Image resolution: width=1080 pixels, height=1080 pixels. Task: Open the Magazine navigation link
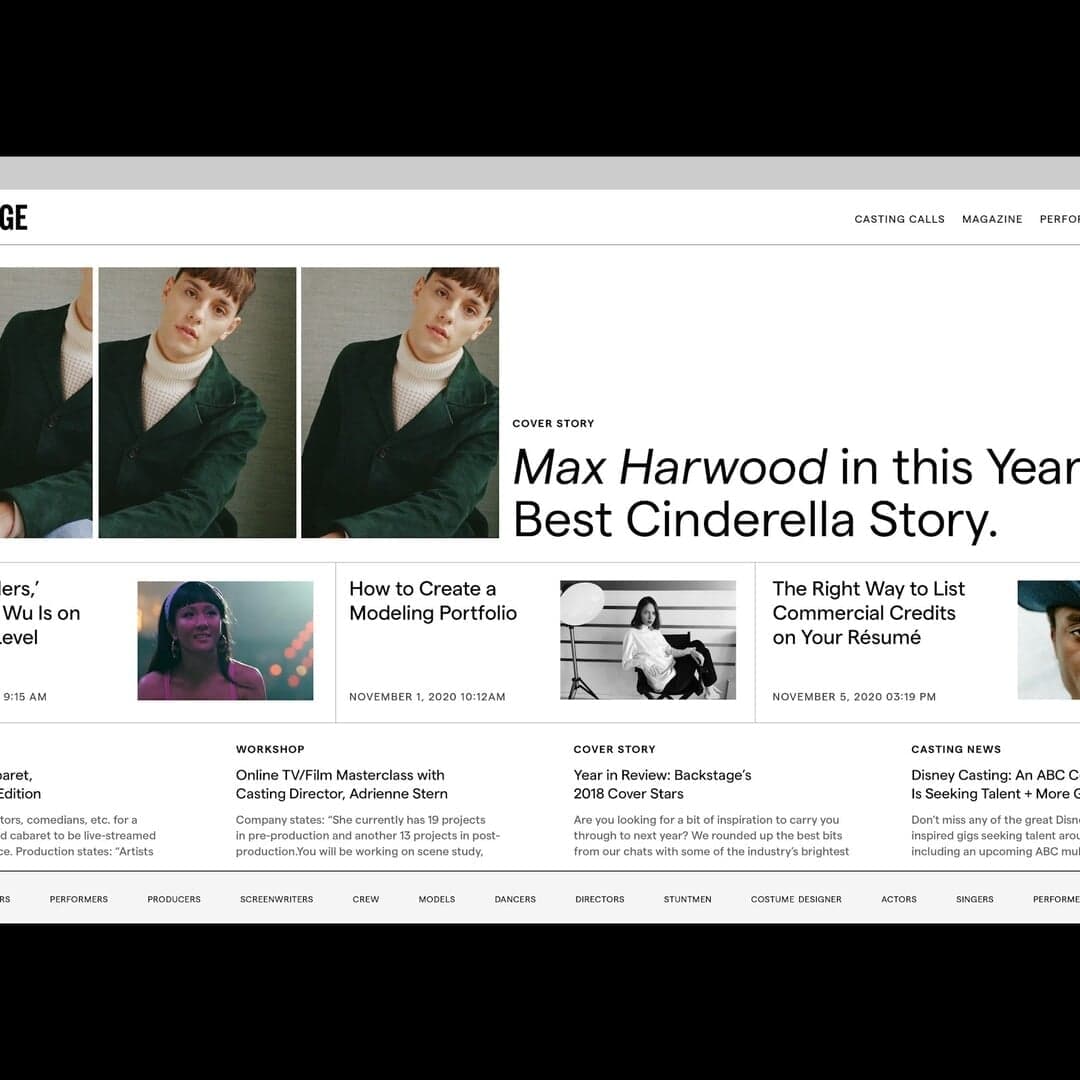(992, 219)
